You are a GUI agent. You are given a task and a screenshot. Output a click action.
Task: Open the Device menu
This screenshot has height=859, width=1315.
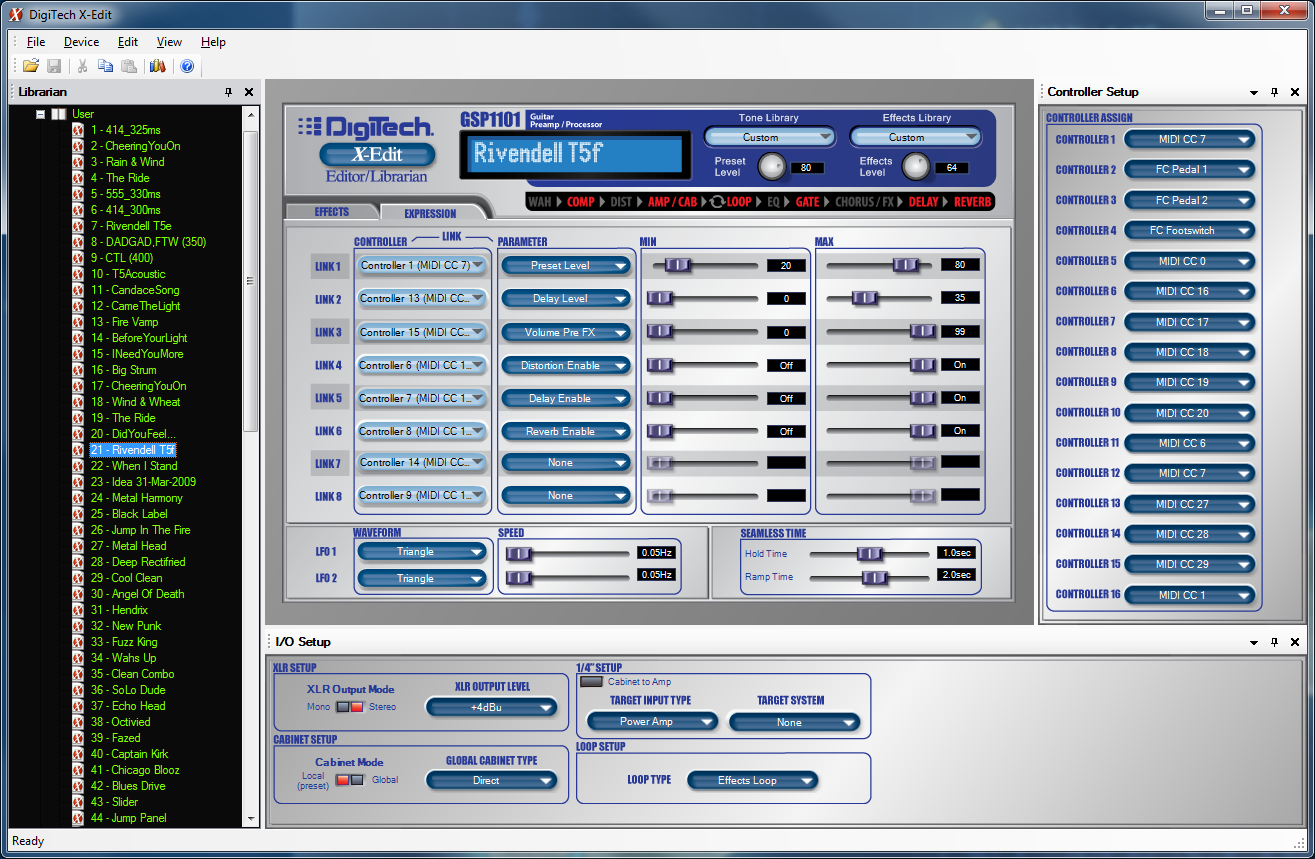pyautogui.click(x=81, y=42)
